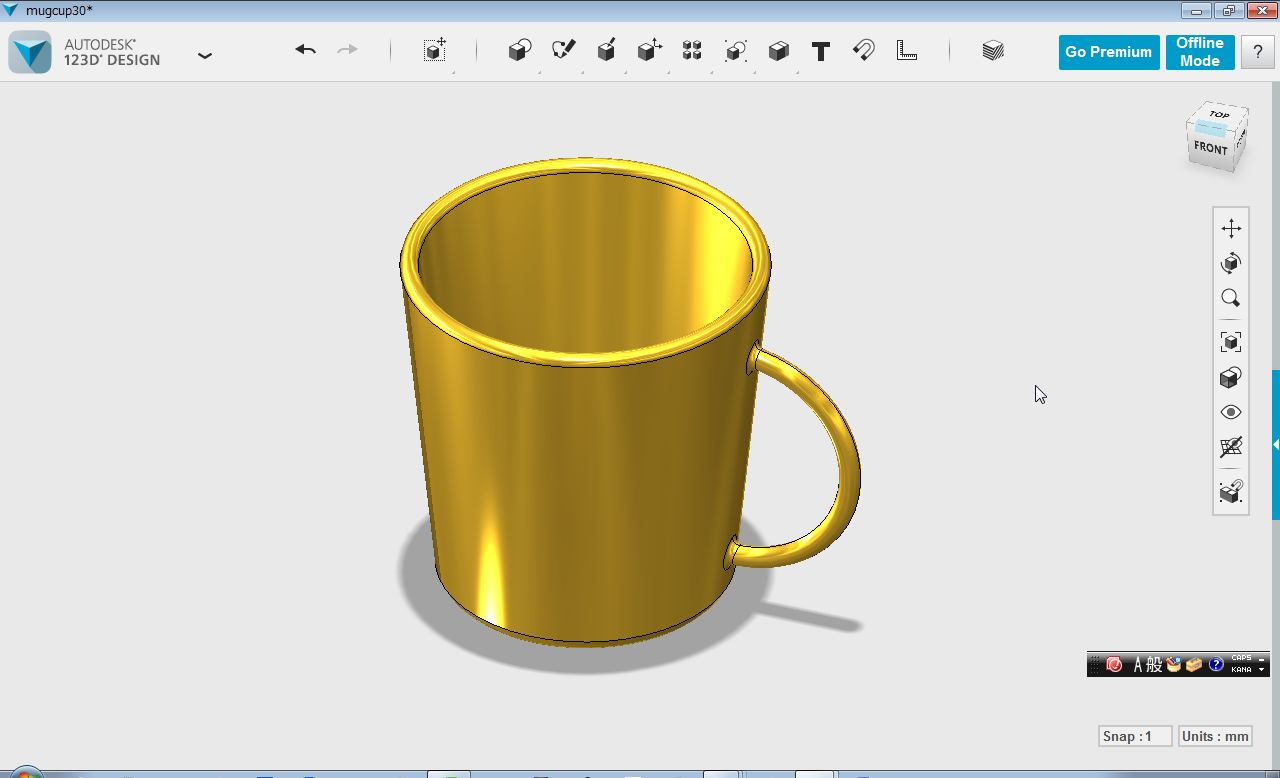Open the Material layers icon

[992, 51]
